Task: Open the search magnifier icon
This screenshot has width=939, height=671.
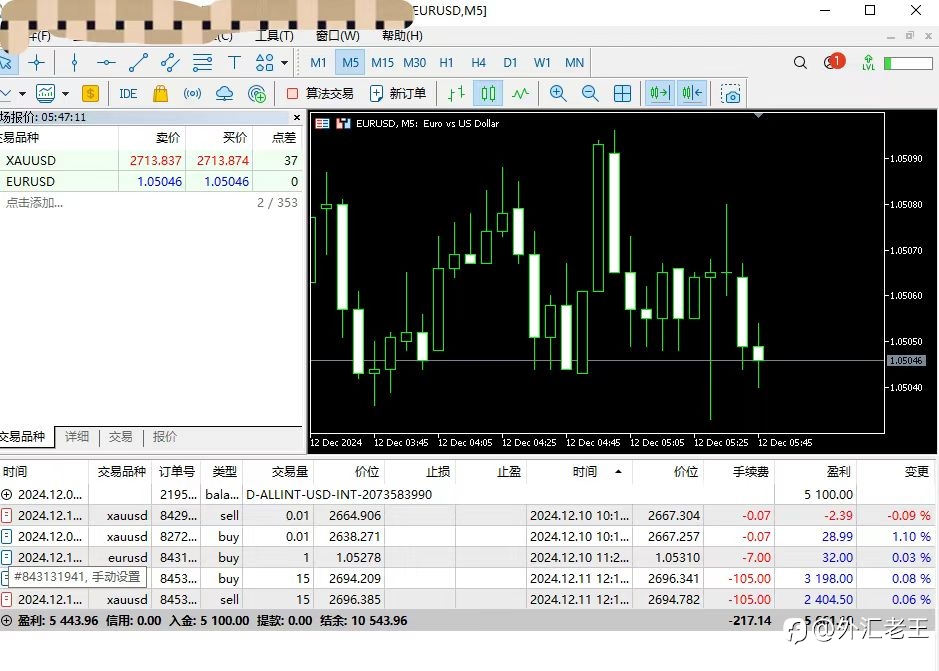Action: (x=800, y=62)
